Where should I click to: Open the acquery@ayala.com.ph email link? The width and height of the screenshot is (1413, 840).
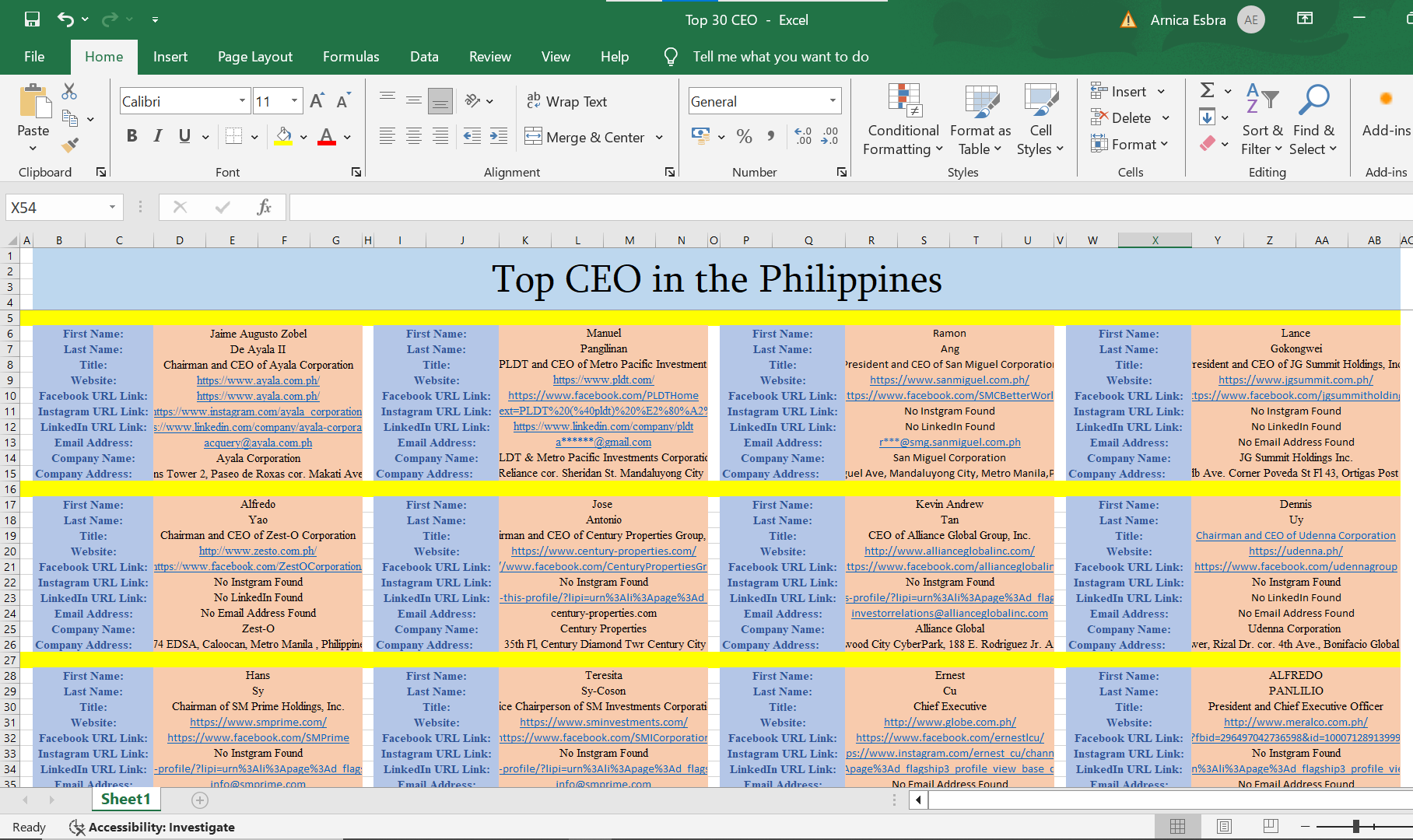(x=258, y=443)
